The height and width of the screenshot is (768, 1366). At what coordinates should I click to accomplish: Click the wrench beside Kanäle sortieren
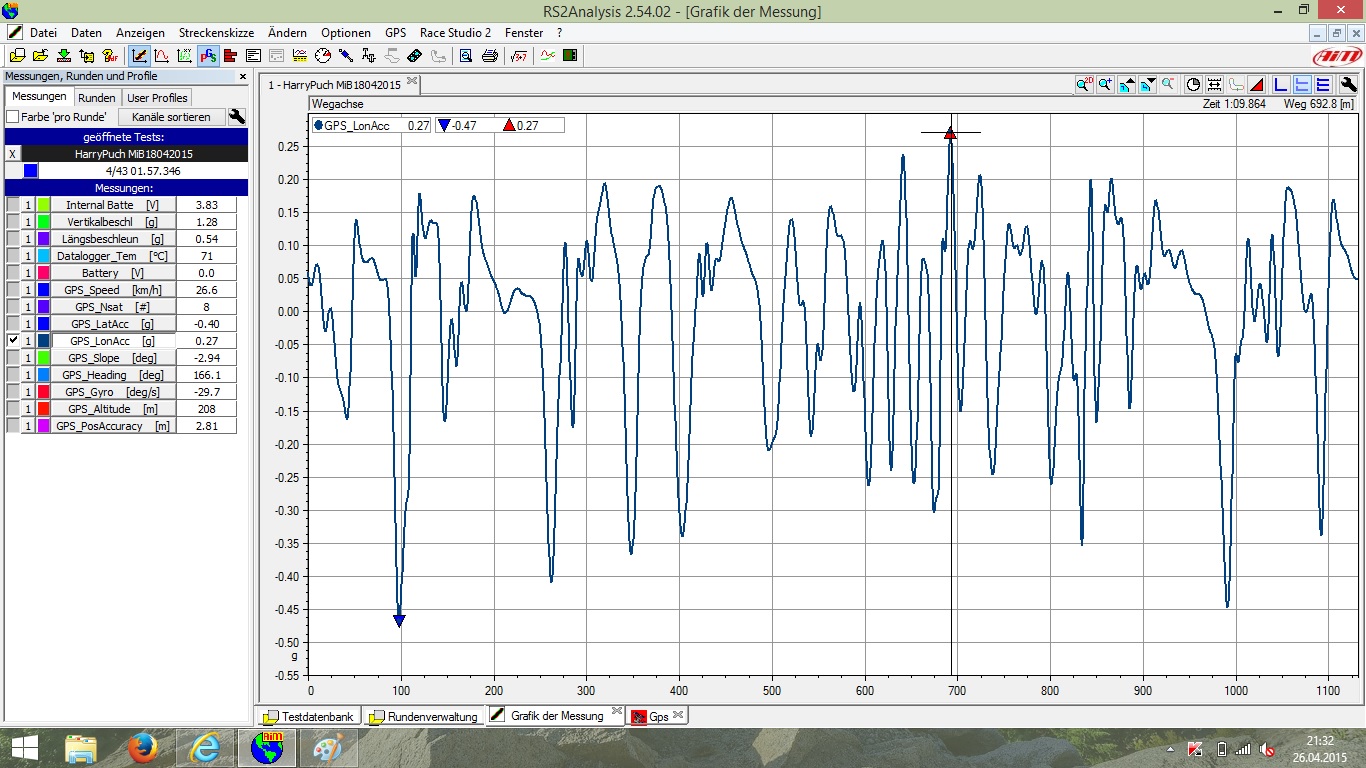pos(237,117)
